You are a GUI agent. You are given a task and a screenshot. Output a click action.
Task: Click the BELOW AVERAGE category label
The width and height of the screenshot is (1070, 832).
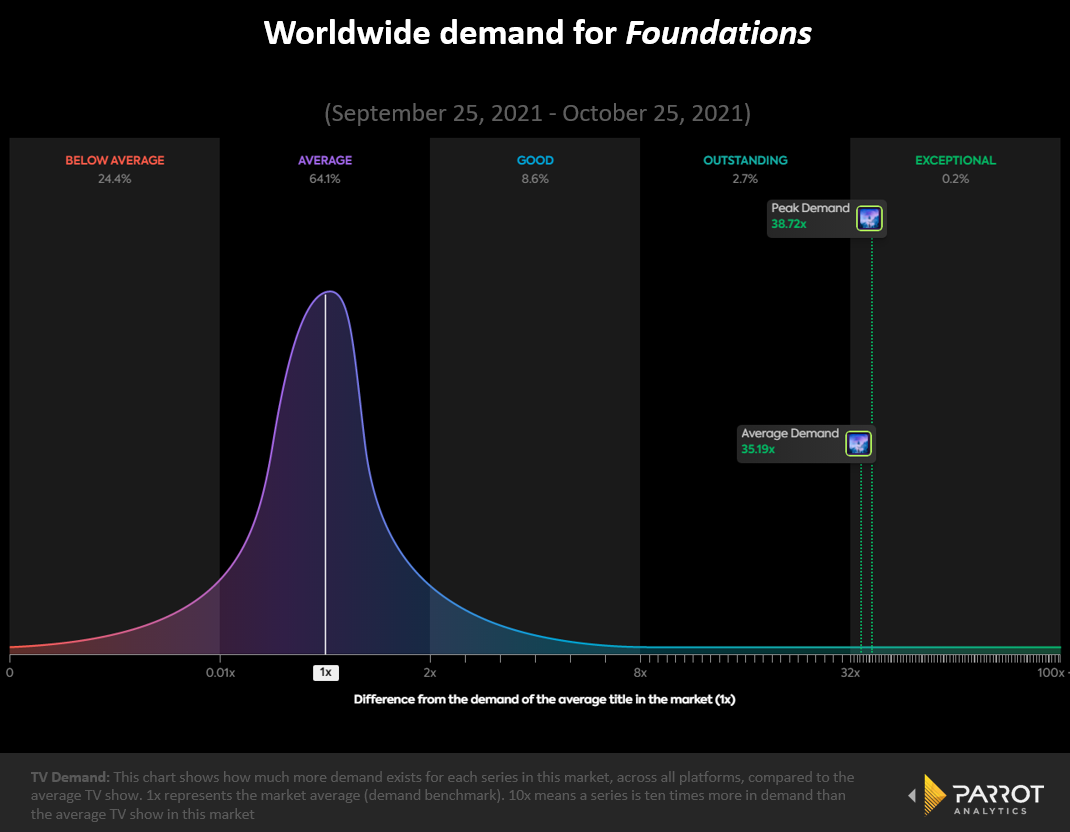(x=115, y=160)
